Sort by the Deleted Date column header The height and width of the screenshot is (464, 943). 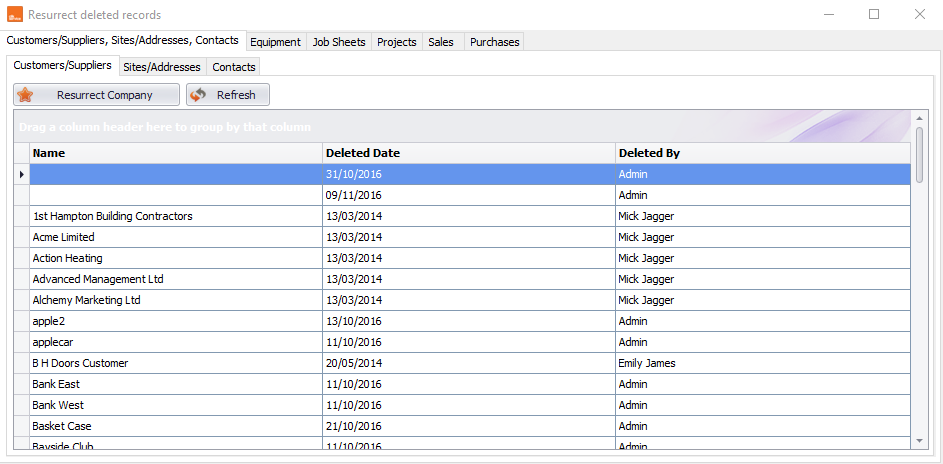point(469,153)
